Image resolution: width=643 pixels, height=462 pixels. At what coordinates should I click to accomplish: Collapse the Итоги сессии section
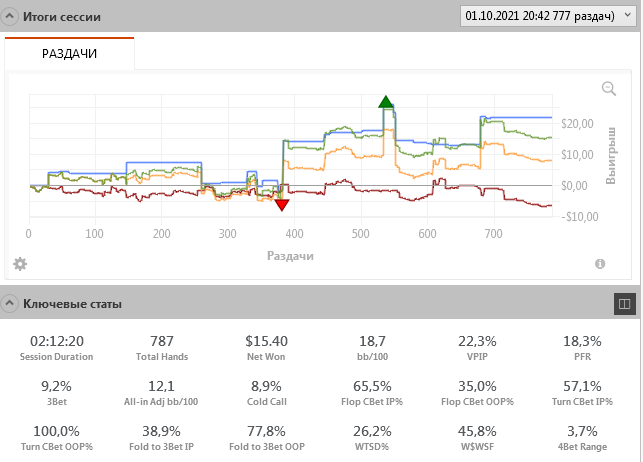pos(10,18)
